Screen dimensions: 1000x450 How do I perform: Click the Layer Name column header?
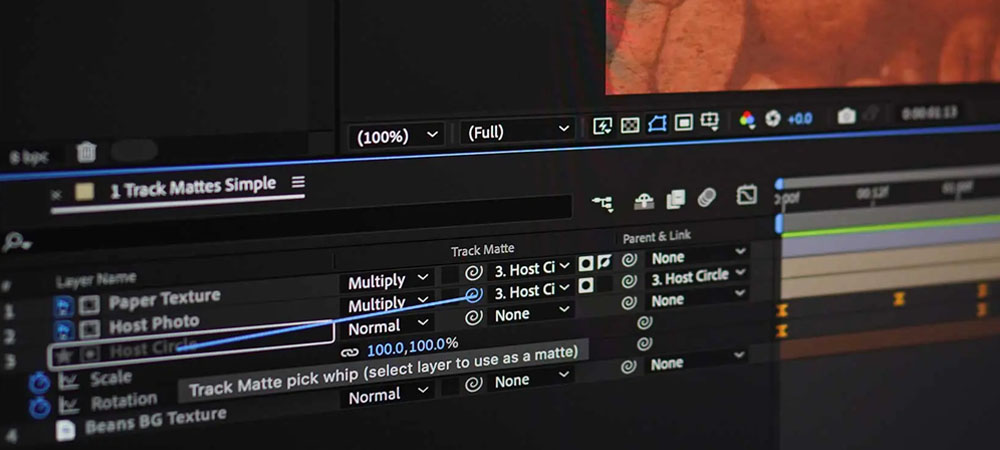click(x=96, y=280)
